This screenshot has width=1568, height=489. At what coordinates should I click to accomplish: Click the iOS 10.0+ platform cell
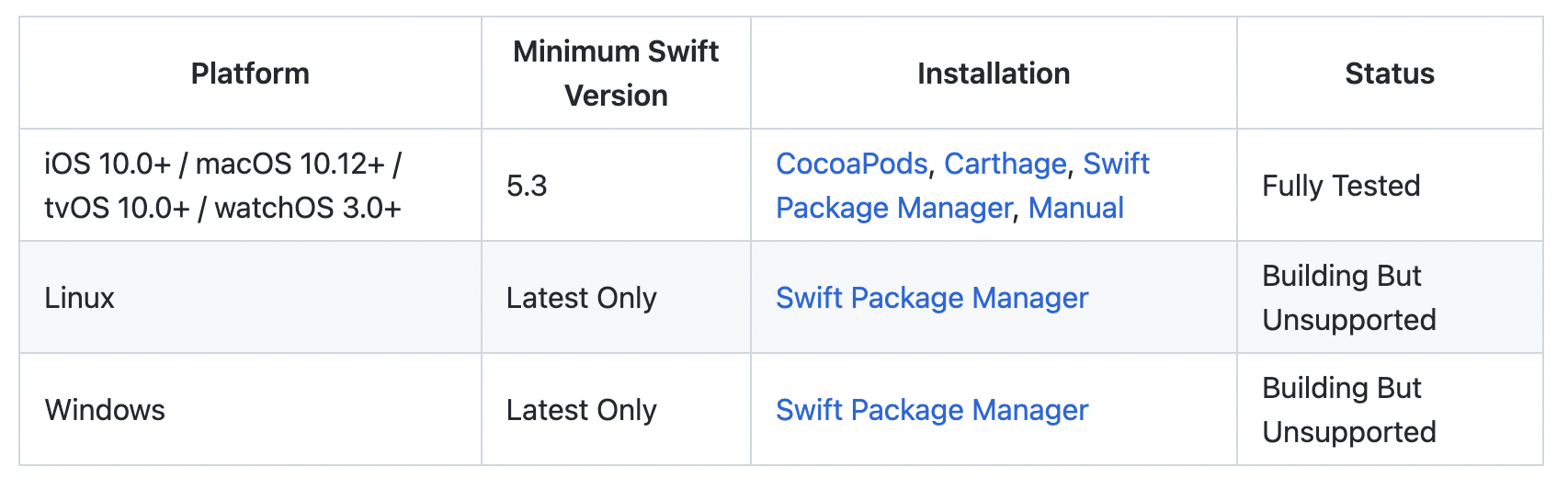250,186
